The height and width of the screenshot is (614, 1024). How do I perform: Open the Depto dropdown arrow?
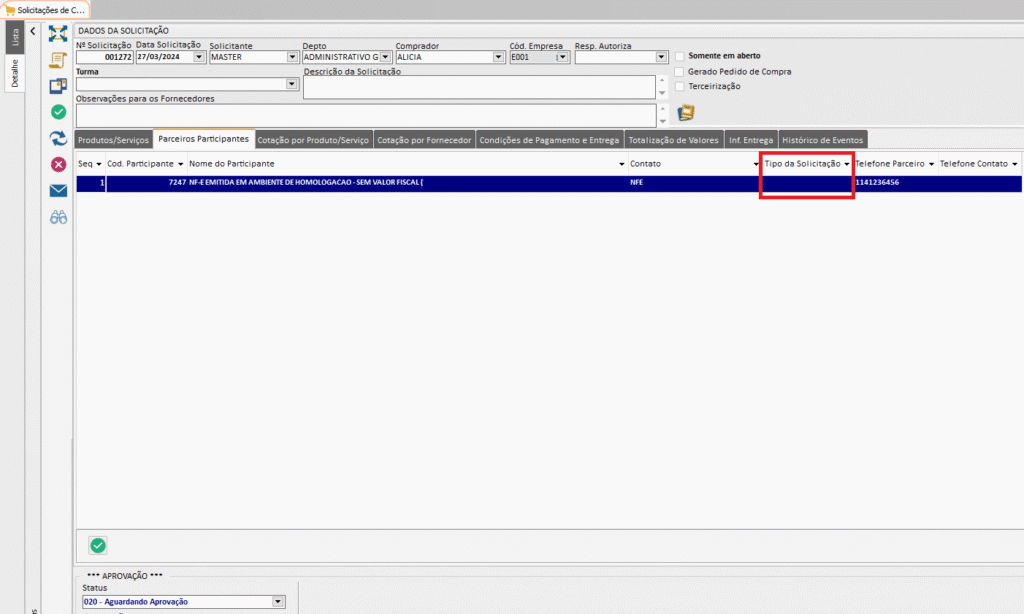pyautogui.click(x=385, y=57)
